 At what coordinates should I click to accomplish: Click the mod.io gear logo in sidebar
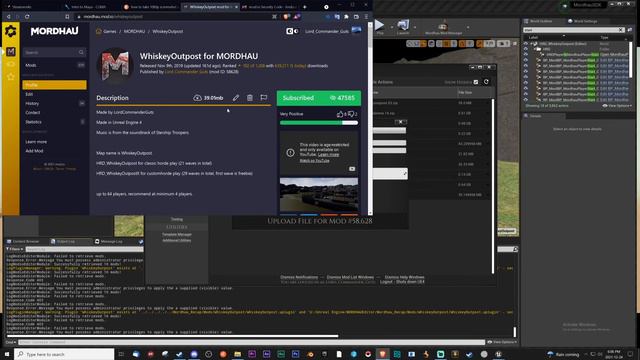tap(10, 31)
